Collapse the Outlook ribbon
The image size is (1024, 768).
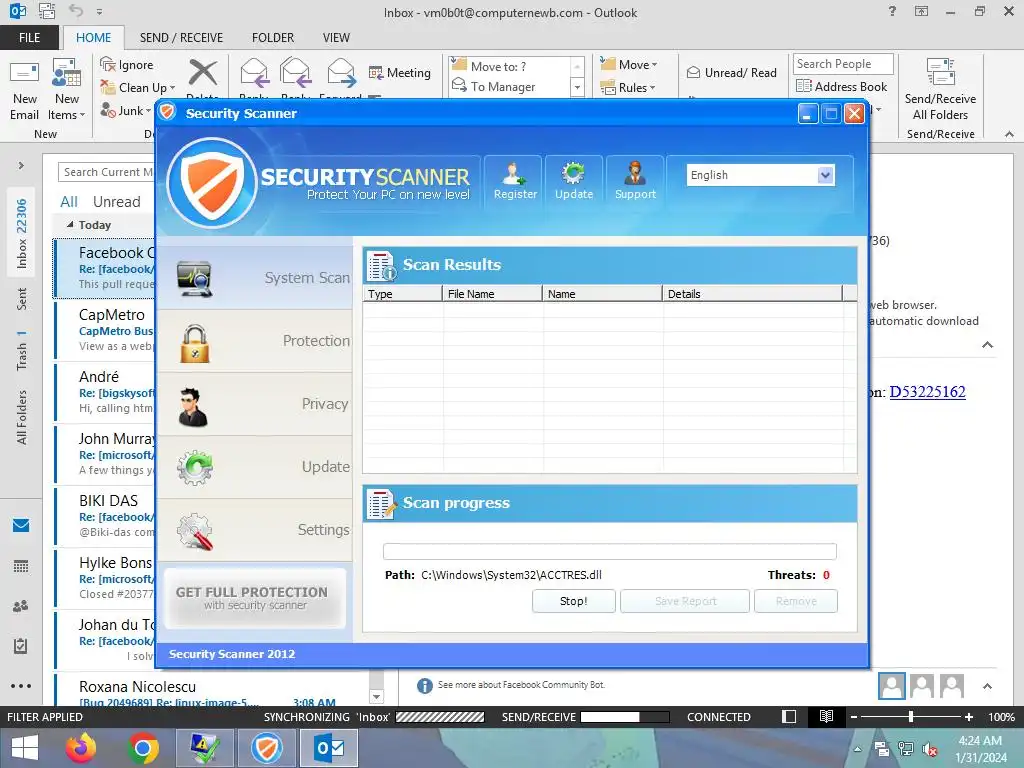[x=1009, y=134]
